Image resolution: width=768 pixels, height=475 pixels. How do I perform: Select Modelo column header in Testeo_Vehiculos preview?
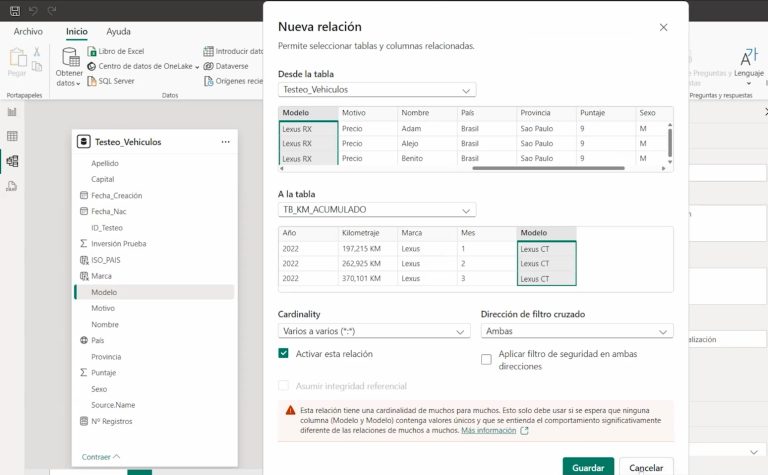pos(308,113)
